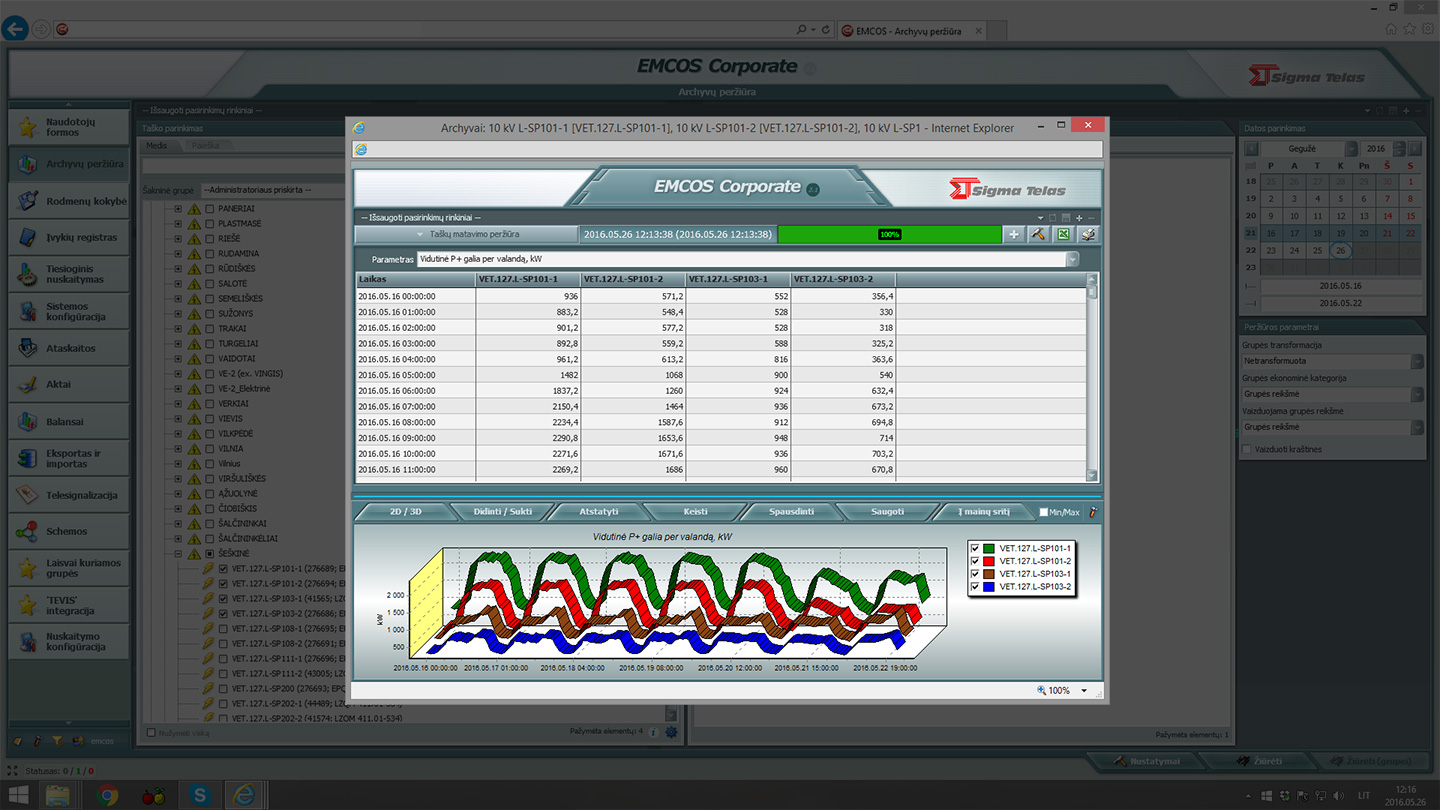Viewport: 1440px width, 810px height.
Task: Select day 26 in the calendar
Action: (x=1341, y=250)
